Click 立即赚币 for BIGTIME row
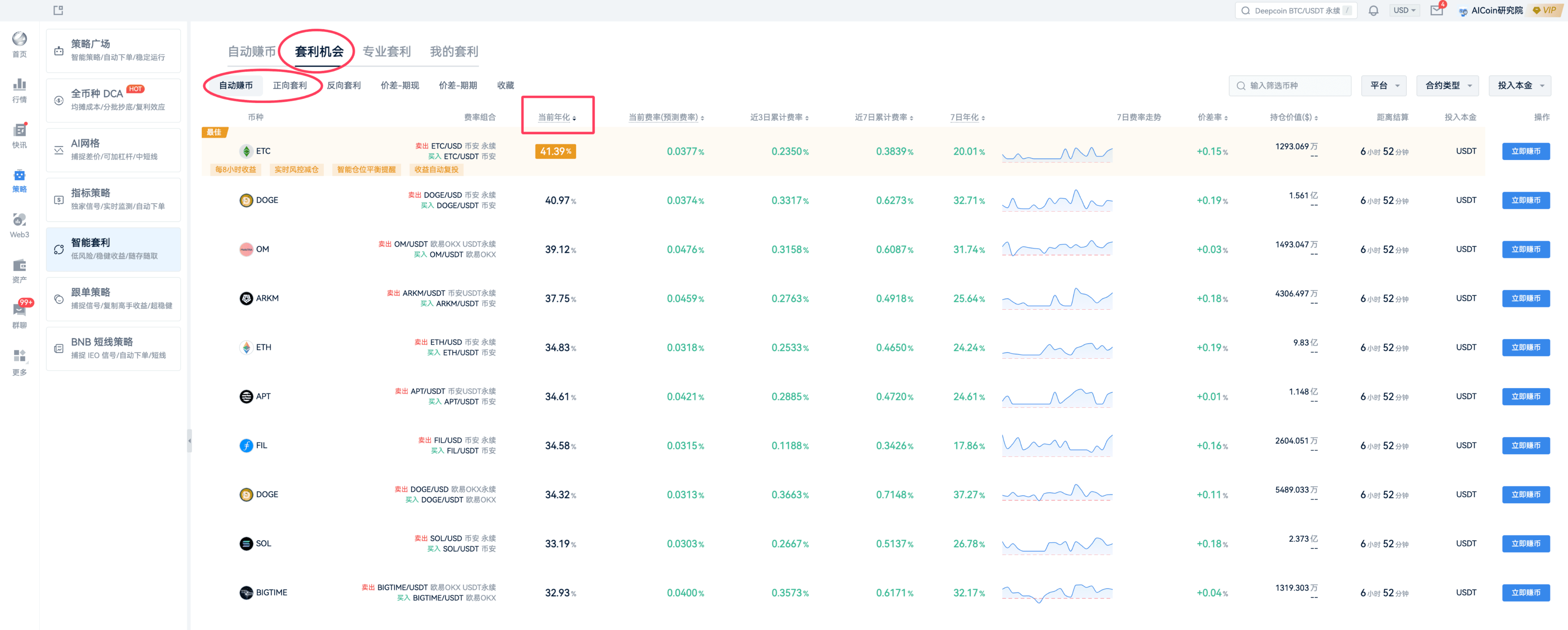The height and width of the screenshot is (630, 1568). click(1526, 592)
